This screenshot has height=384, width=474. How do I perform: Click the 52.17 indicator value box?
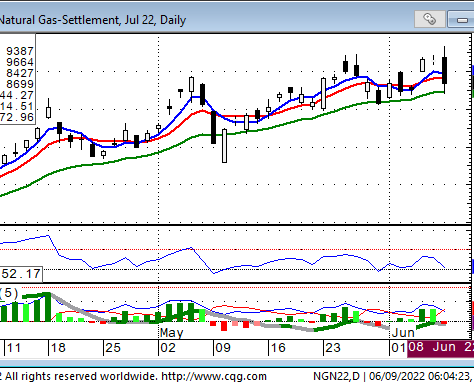[x=21, y=274]
